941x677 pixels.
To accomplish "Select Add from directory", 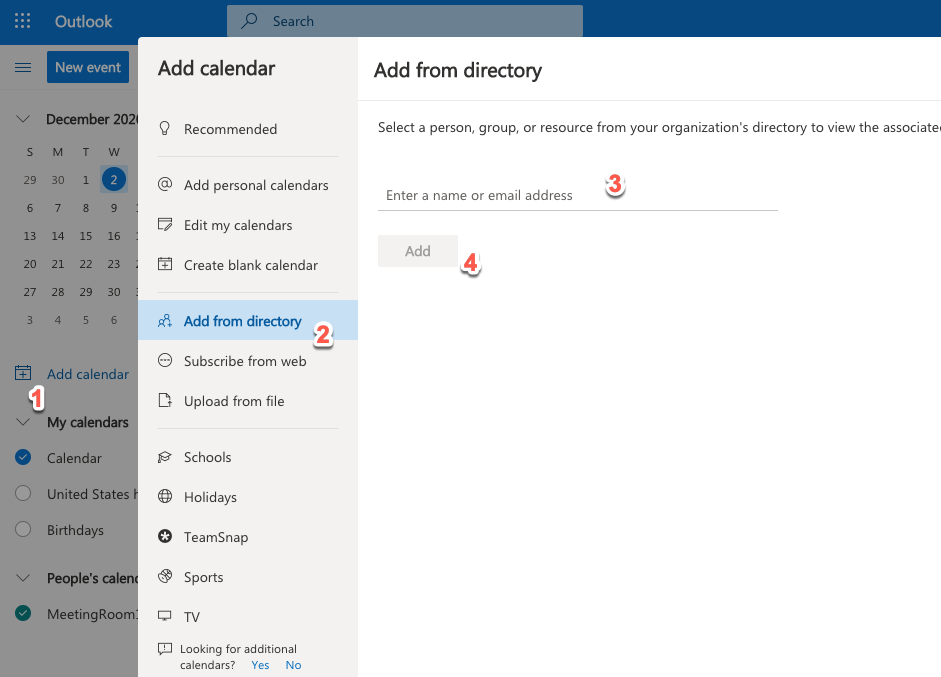I will point(248,320).
